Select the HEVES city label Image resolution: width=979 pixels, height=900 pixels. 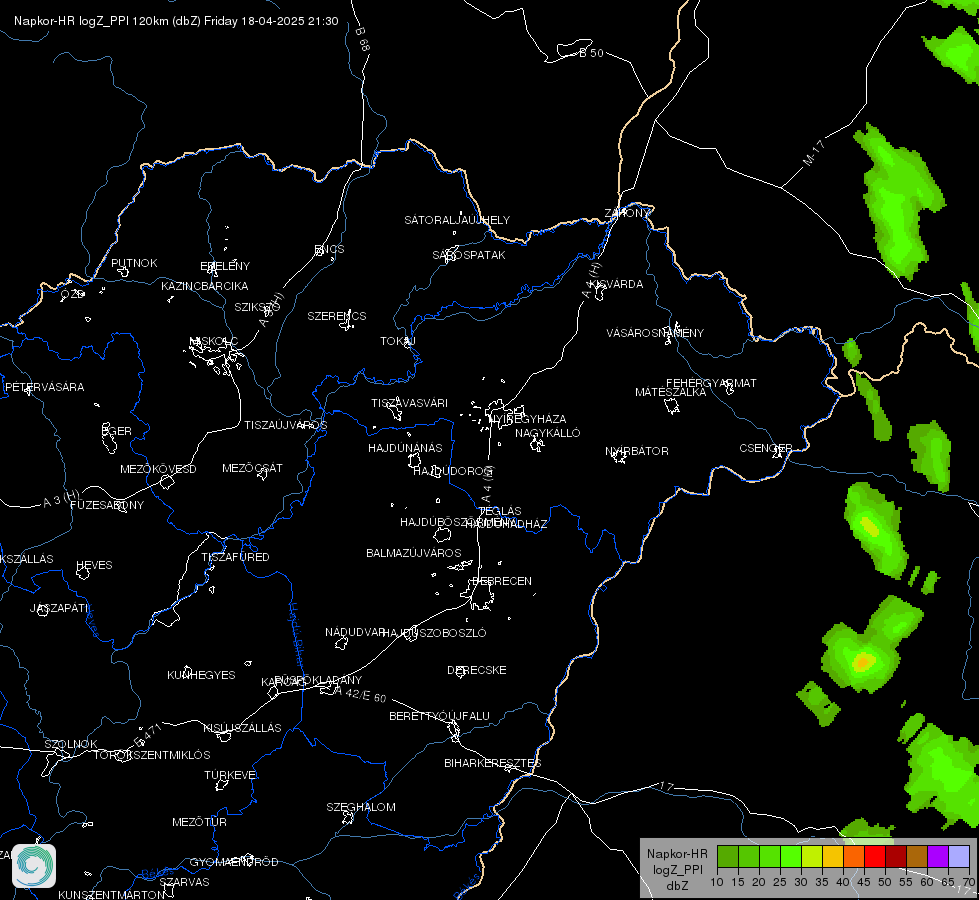click(x=94, y=565)
